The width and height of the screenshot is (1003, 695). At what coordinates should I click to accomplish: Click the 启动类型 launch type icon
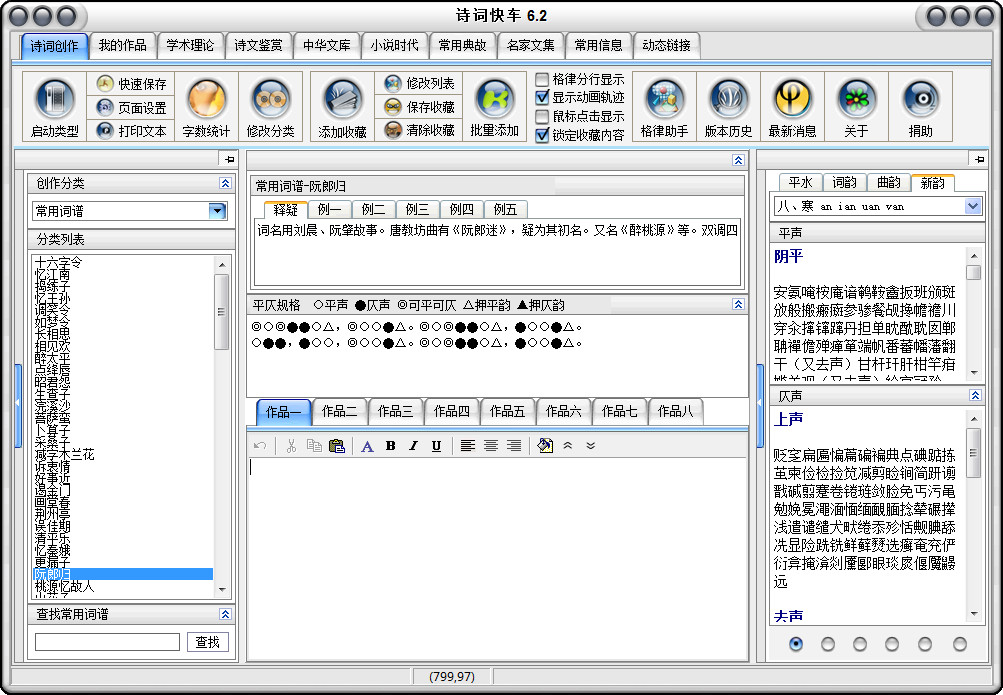tap(55, 107)
